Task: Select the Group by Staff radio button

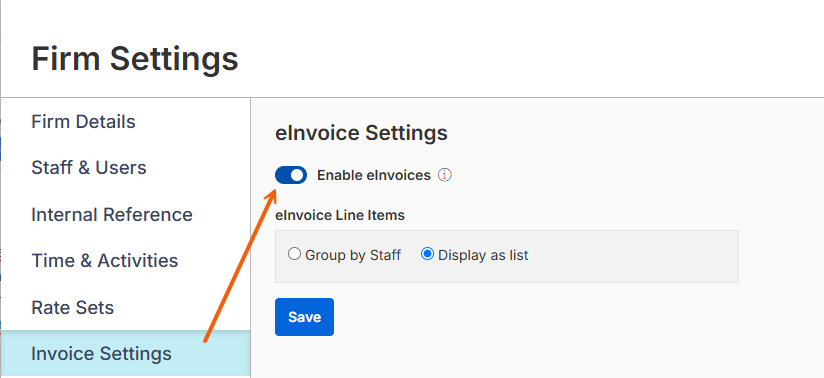Action: coord(294,254)
